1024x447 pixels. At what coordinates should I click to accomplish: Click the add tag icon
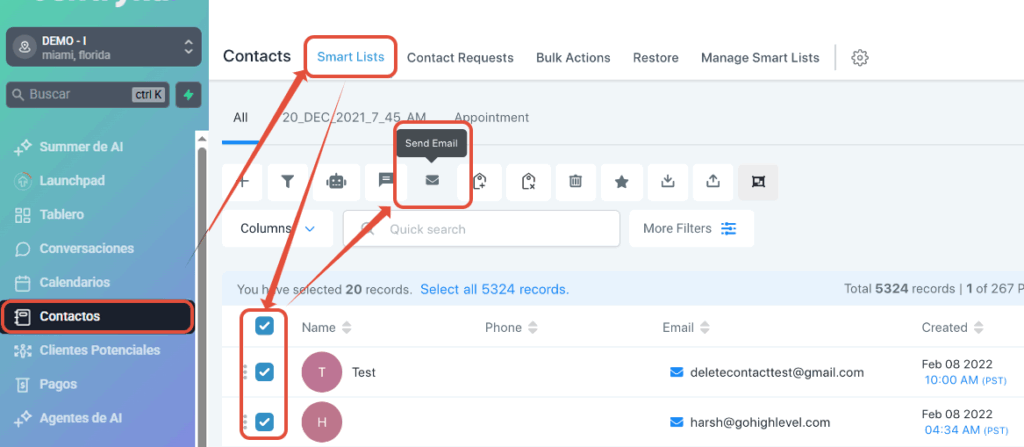480,181
